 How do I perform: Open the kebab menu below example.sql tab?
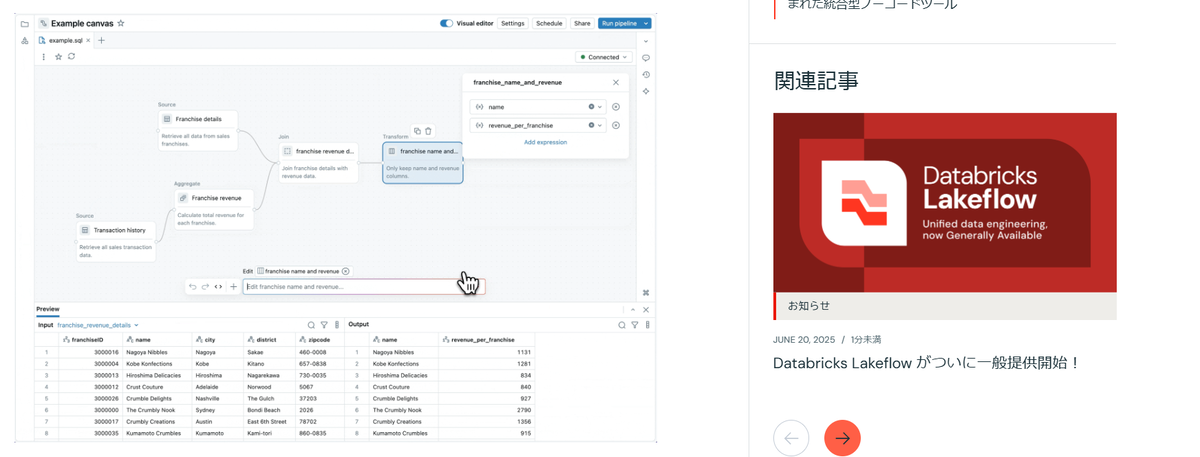point(44,57)
